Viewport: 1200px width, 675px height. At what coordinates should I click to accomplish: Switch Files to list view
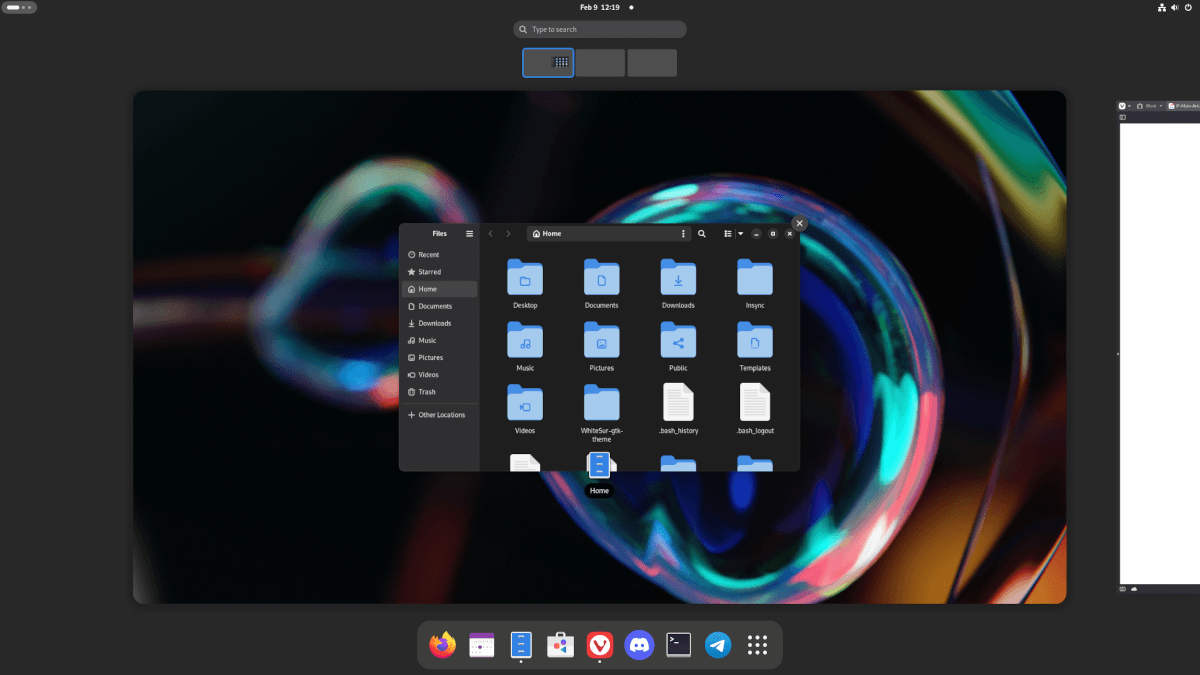coord(728,233)
